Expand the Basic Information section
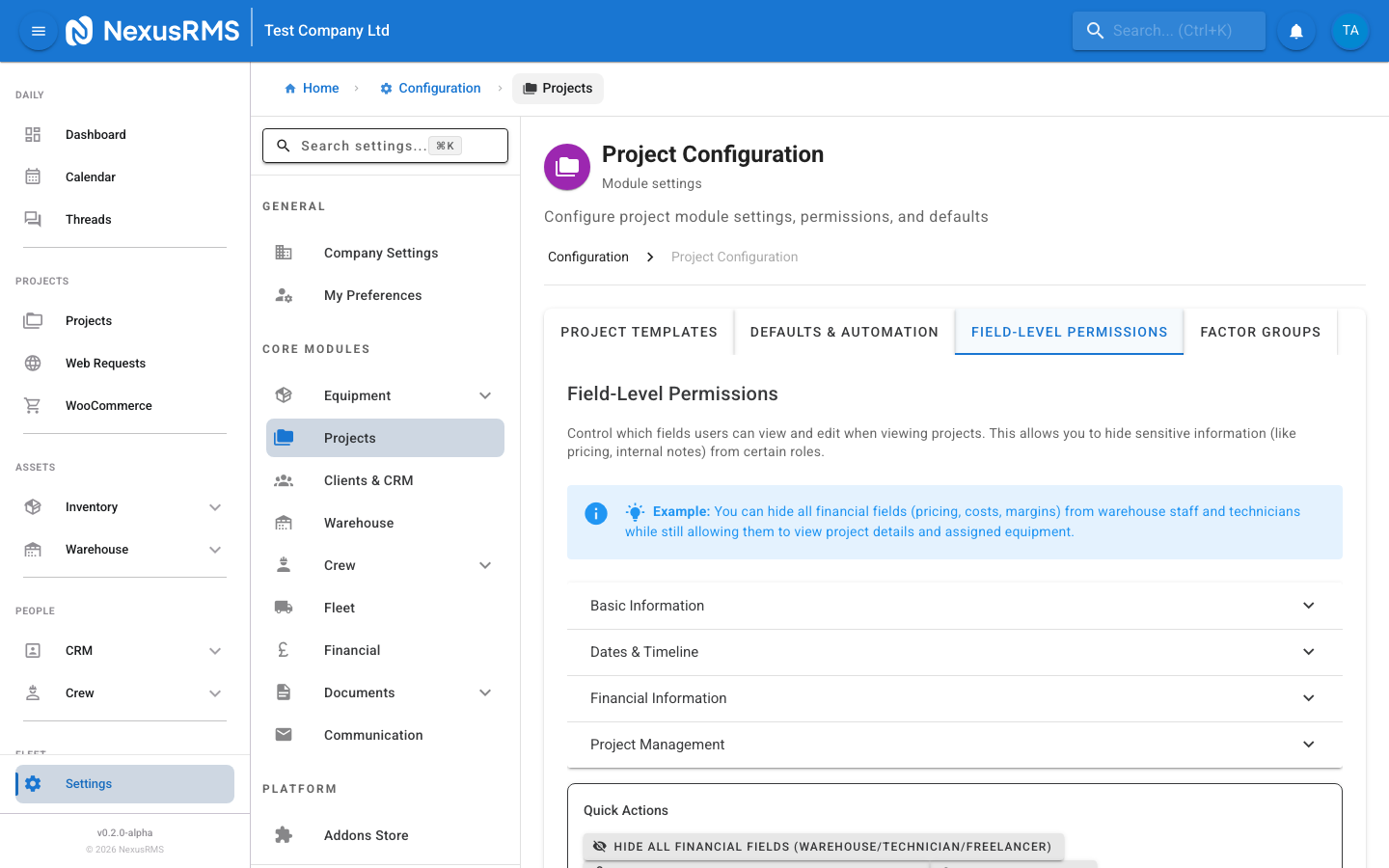Image resolution: width=1389 pixels, height=868 pixels. [954, 606]
